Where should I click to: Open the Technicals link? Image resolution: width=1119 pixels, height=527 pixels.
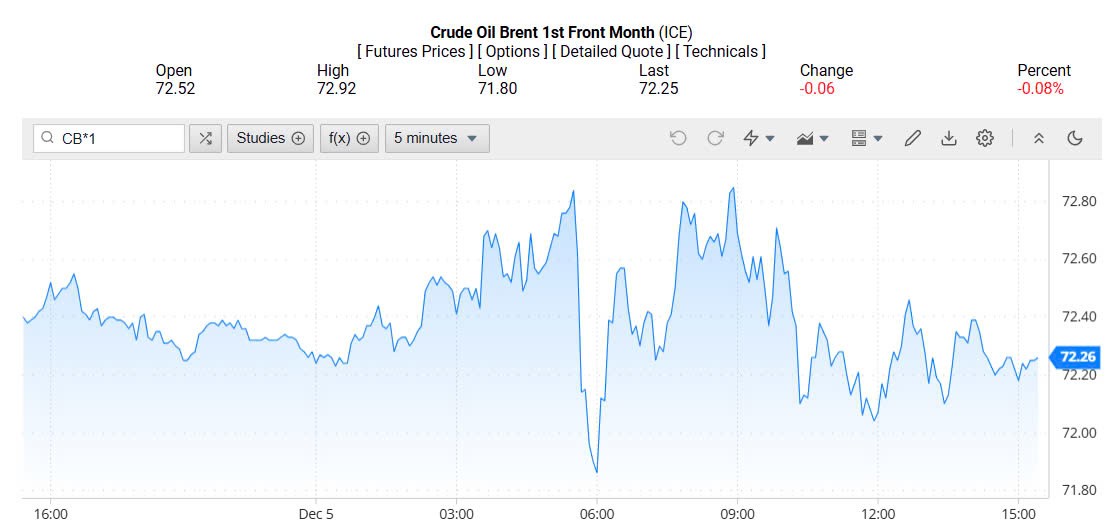[720, 51]
